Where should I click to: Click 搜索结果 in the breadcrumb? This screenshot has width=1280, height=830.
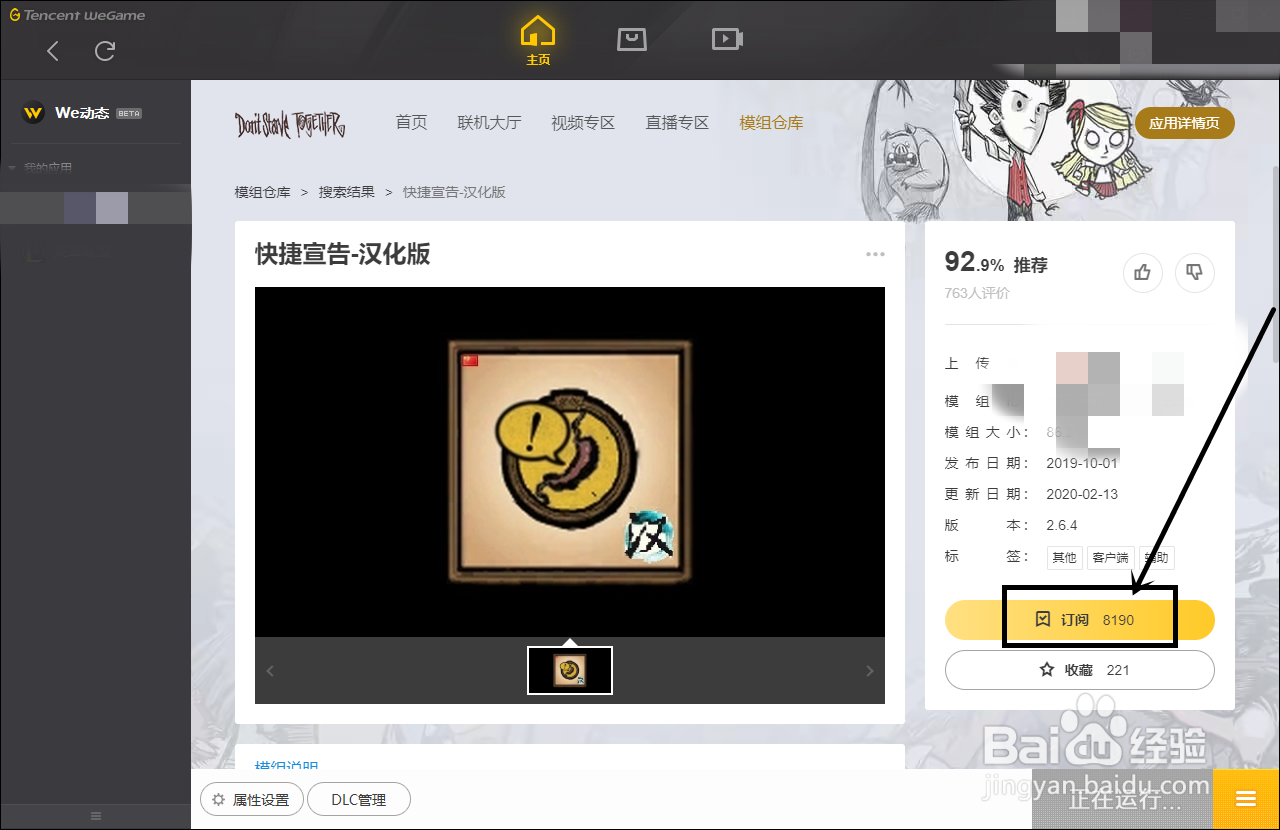coord(347,192)
